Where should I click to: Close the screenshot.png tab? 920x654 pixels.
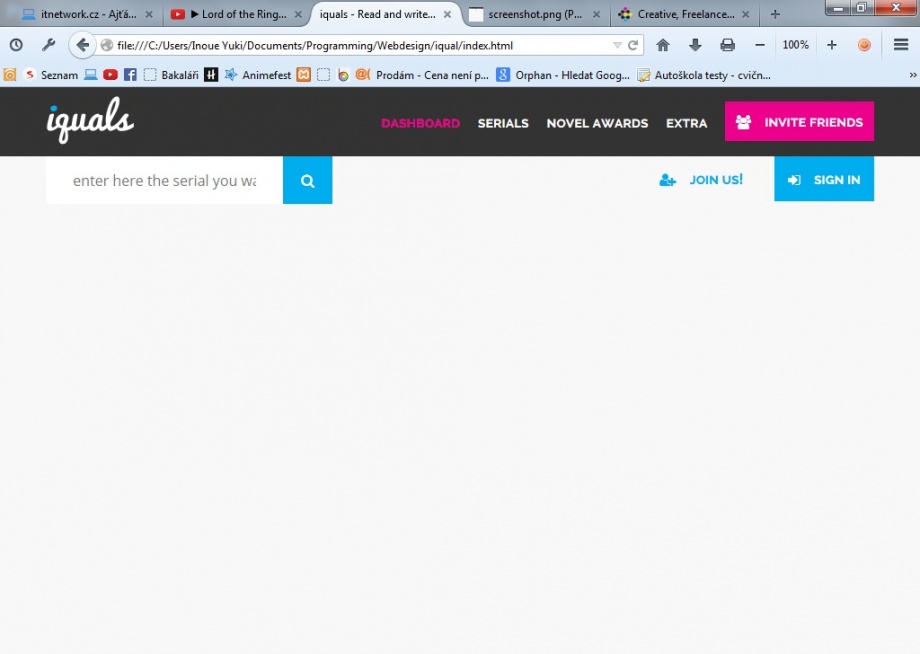(596, 15)
